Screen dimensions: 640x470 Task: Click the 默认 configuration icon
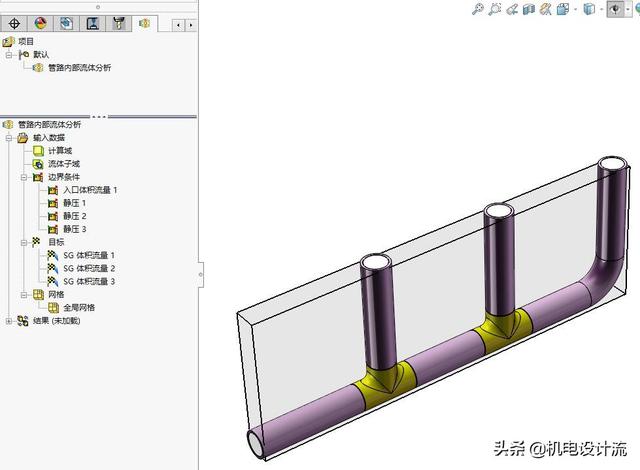pos(24,54)
